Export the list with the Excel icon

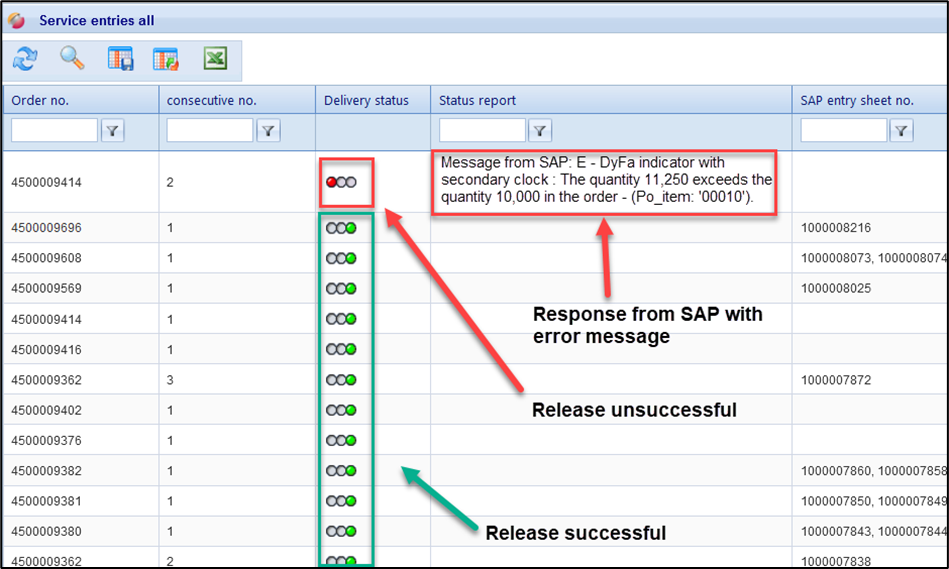[215, 60]
